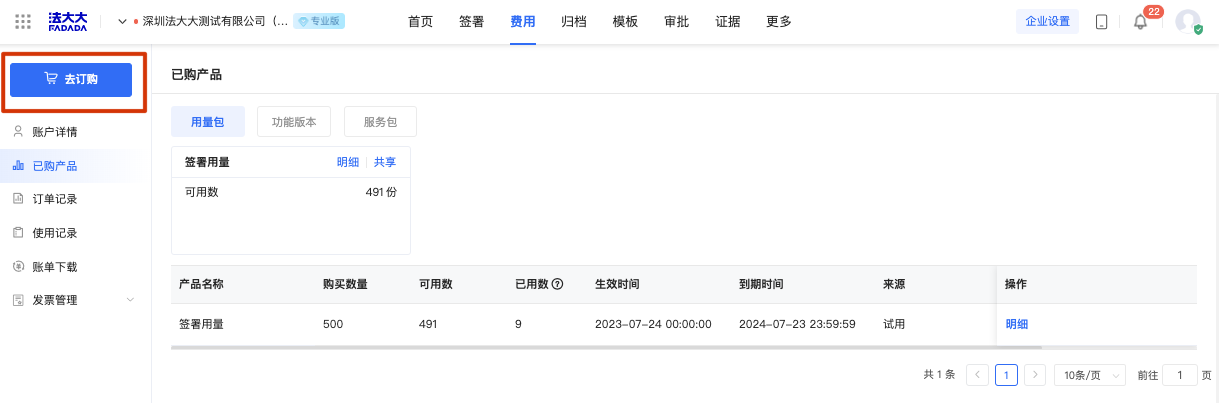Open the 归档 navigation tab
Viewport: 1219px width, 403px height.
574,21
